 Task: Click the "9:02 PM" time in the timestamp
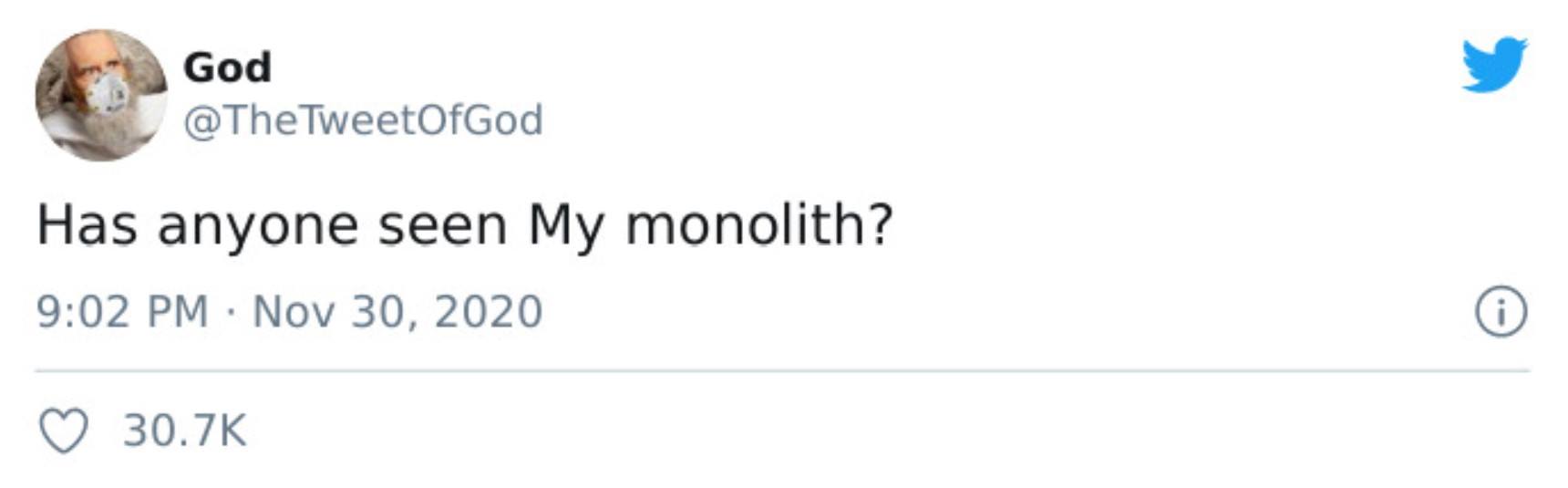pos(122,312)
